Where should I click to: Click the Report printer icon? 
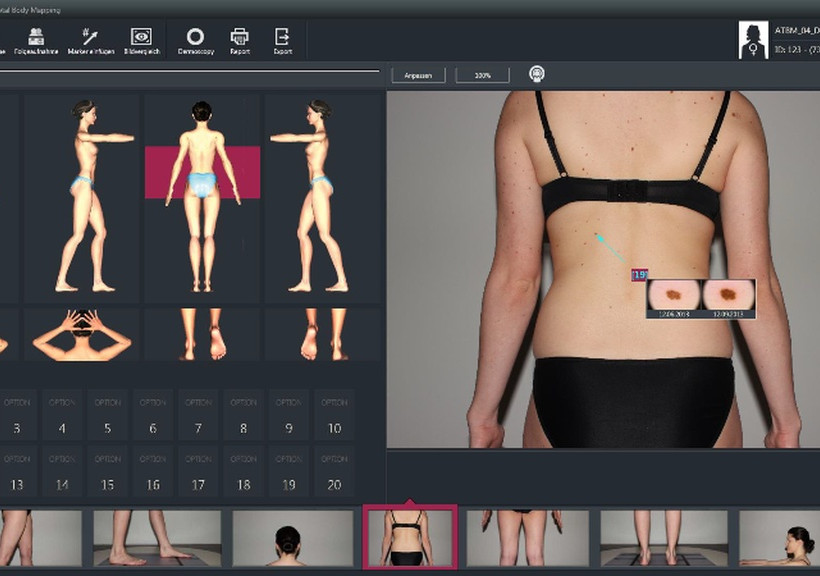coord(240,40)
